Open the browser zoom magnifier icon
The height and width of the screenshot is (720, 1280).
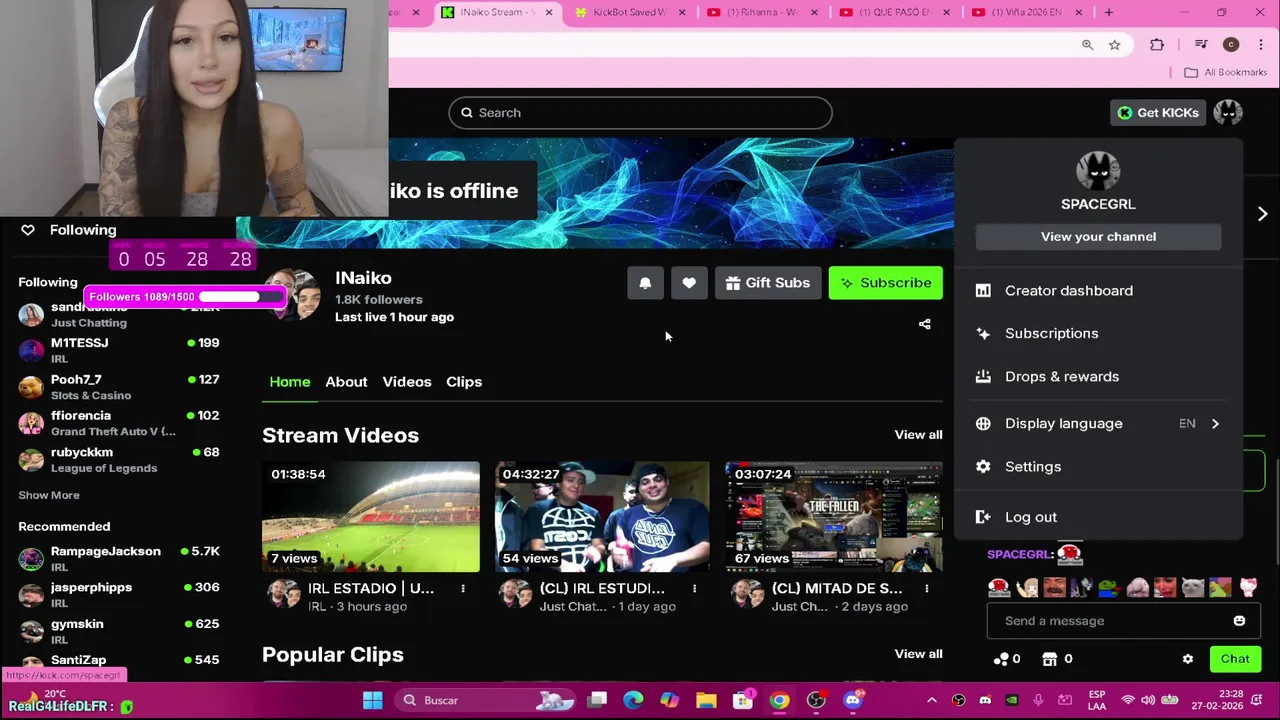tap(1087, 45)
